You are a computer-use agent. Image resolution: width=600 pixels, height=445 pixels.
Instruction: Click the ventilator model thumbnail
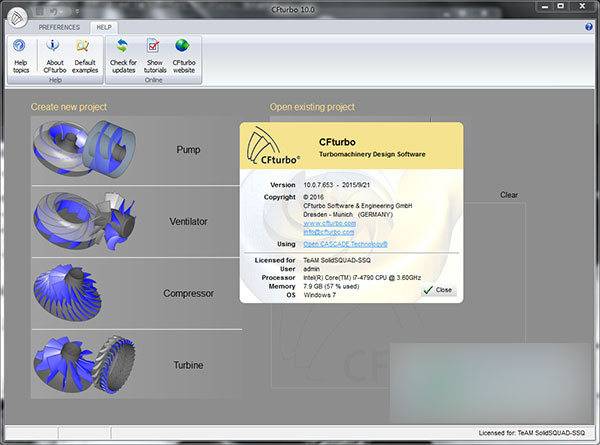pyautogui.click(x=84, y=221)
